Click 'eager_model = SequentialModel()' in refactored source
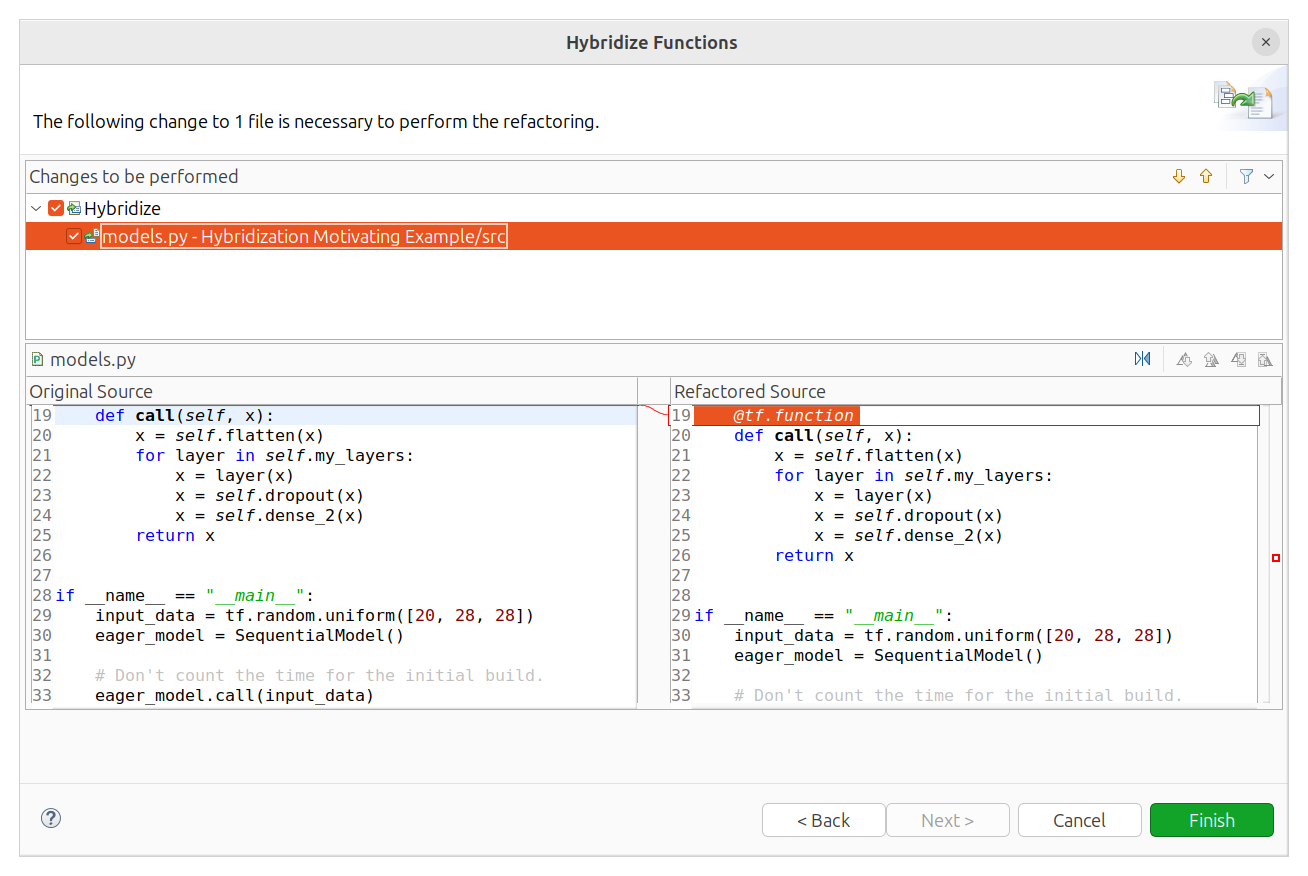 coord(888,655)
